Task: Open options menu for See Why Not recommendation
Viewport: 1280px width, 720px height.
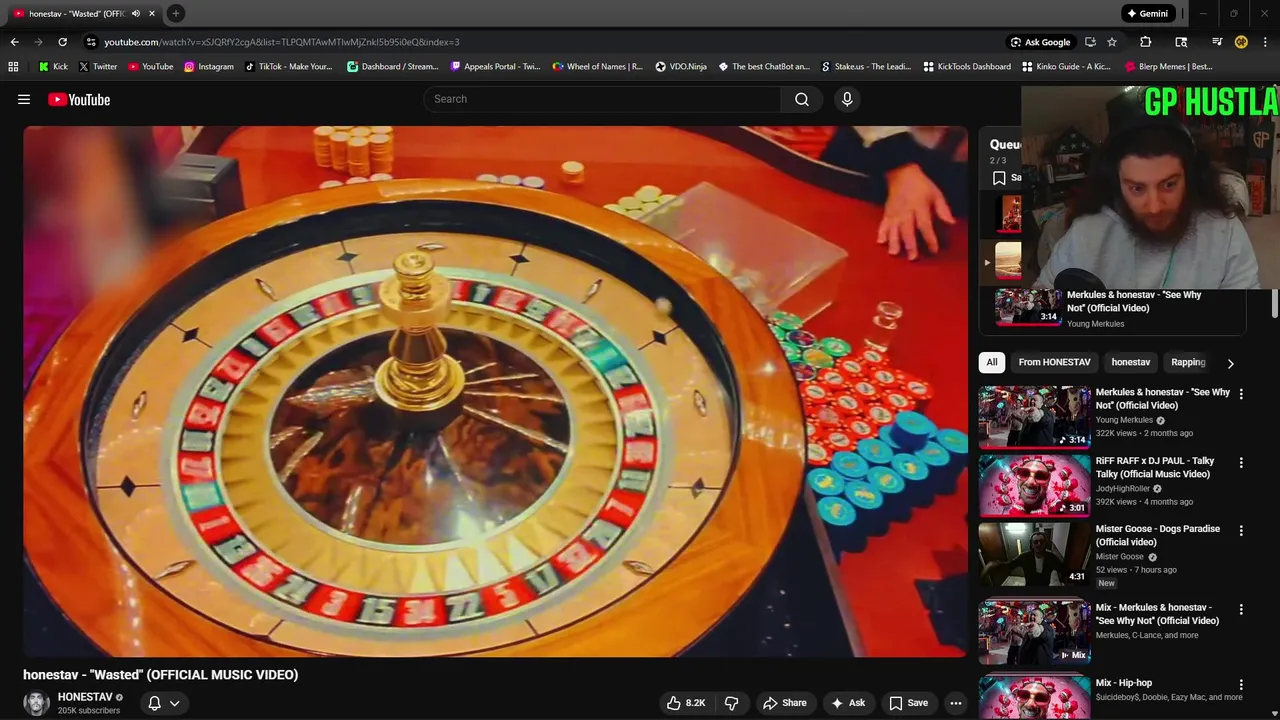Action: tap(1241, 395)
